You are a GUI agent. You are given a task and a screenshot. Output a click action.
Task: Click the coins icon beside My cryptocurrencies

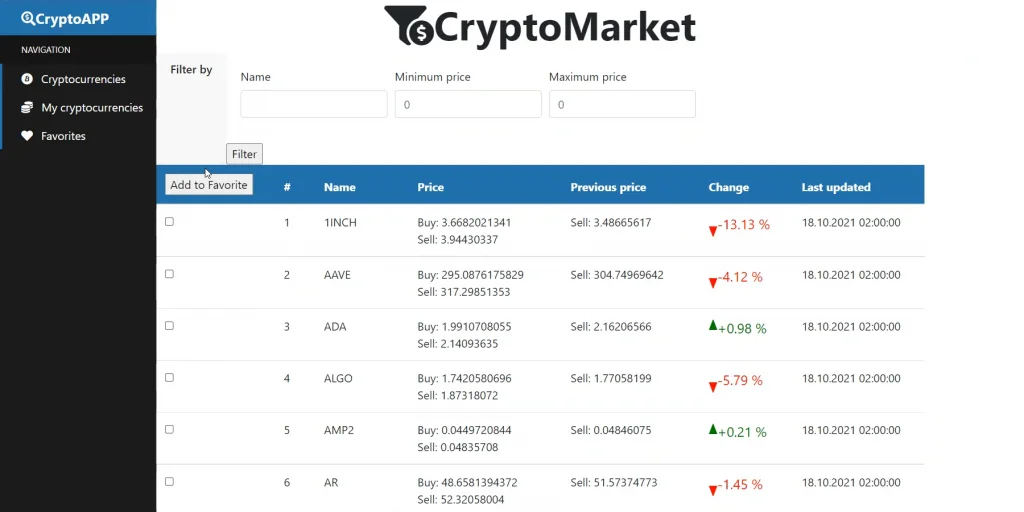[x=27, y=107]
